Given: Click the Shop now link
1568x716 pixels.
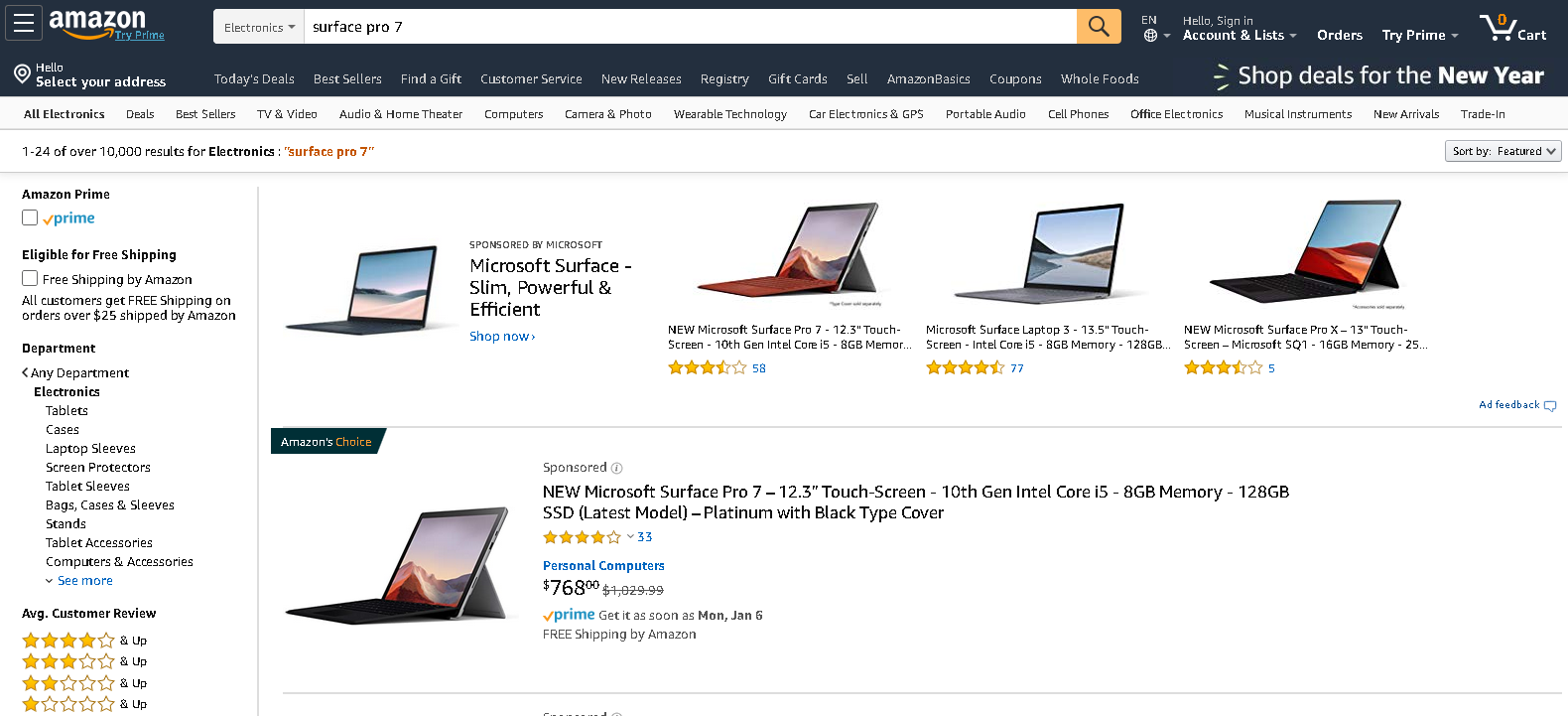Looking at the screenshot, I should pos(502,337).
